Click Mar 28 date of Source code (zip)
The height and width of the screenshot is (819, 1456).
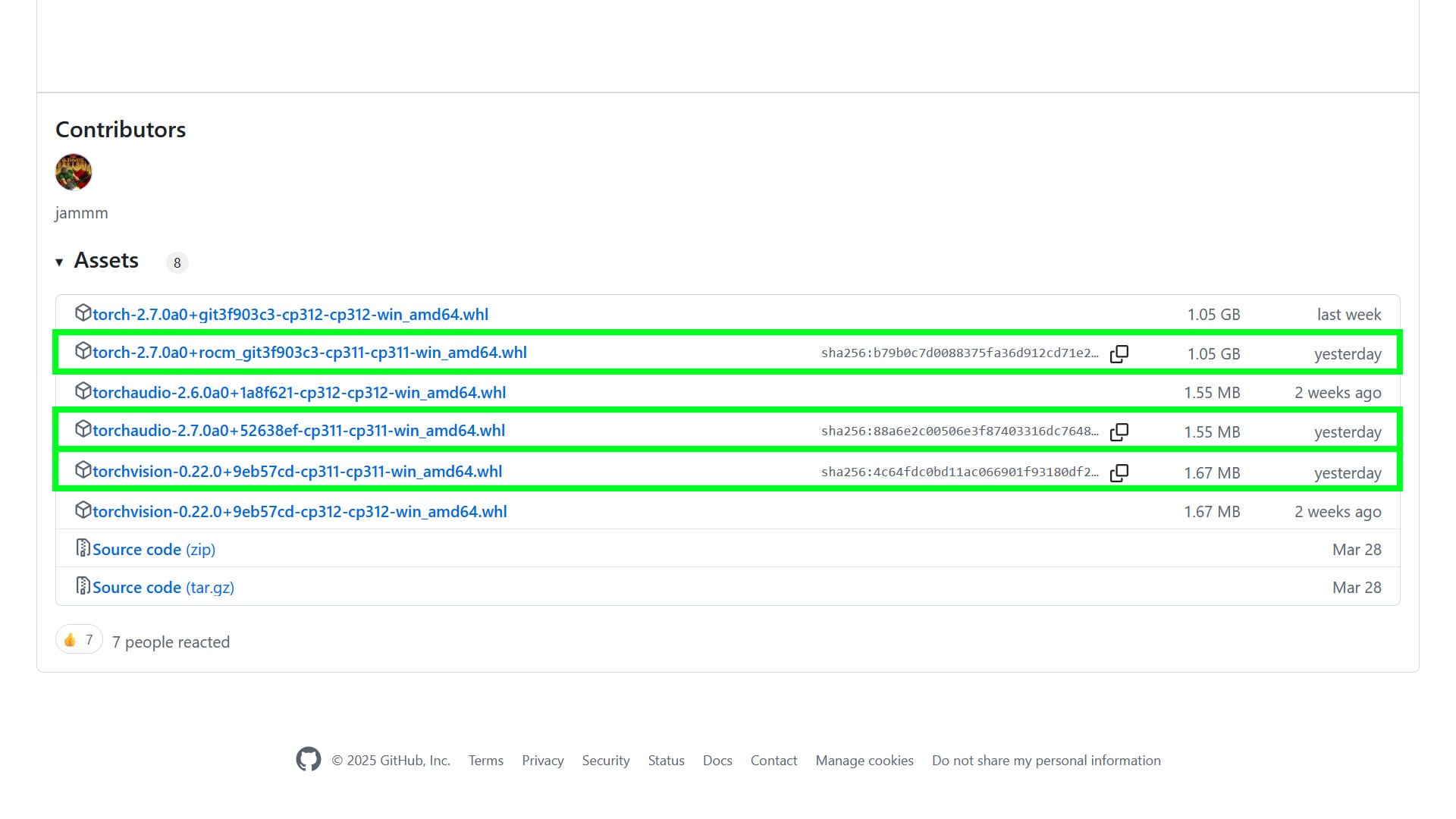tap(1357, 550)
